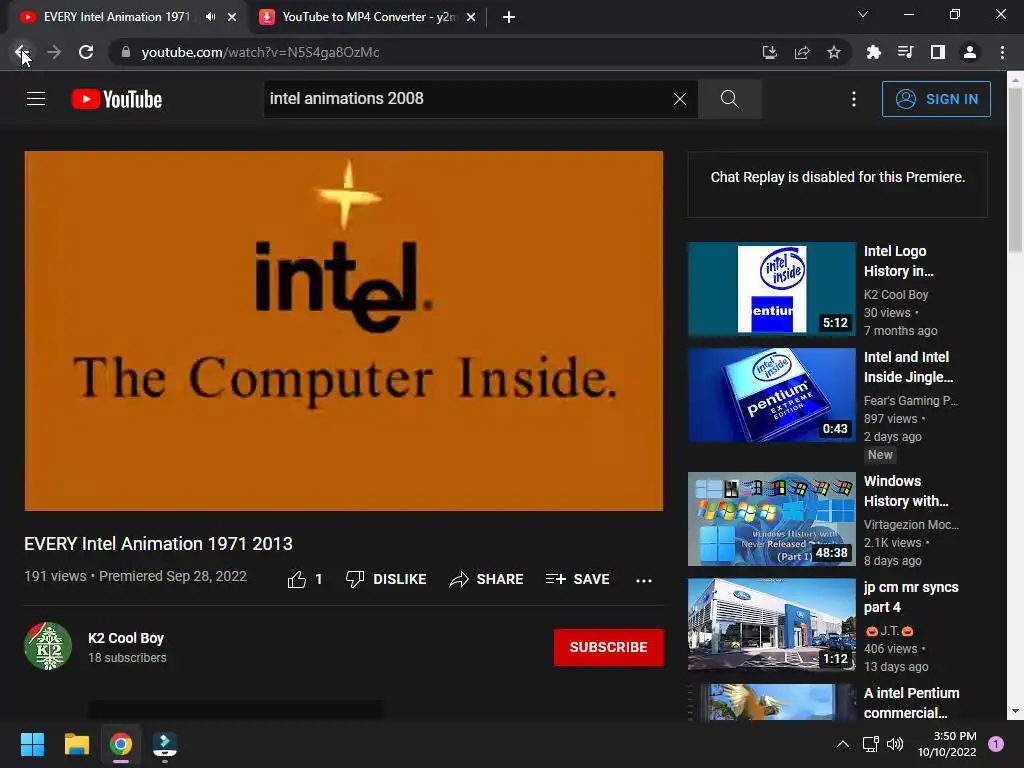Open Intel and Intel Inside Jingle thumbnail
The image size is (1024, 768).
(x=771, y=394)
